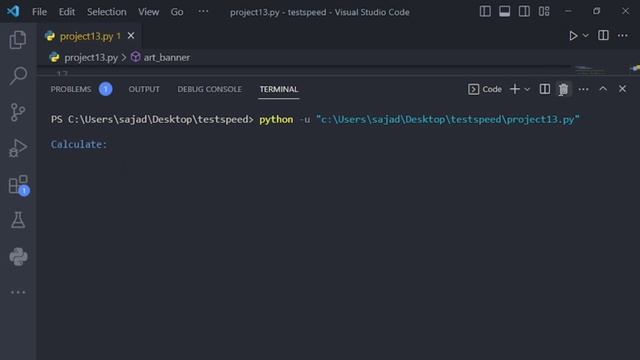
Task: Click art_banner breadcrumb symbol
Action: pyautogui.click(x=167, y=58)
